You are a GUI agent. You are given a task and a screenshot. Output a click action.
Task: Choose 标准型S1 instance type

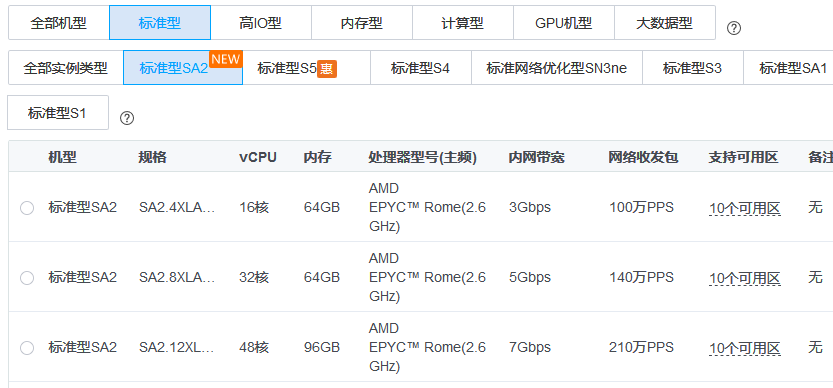57,113
